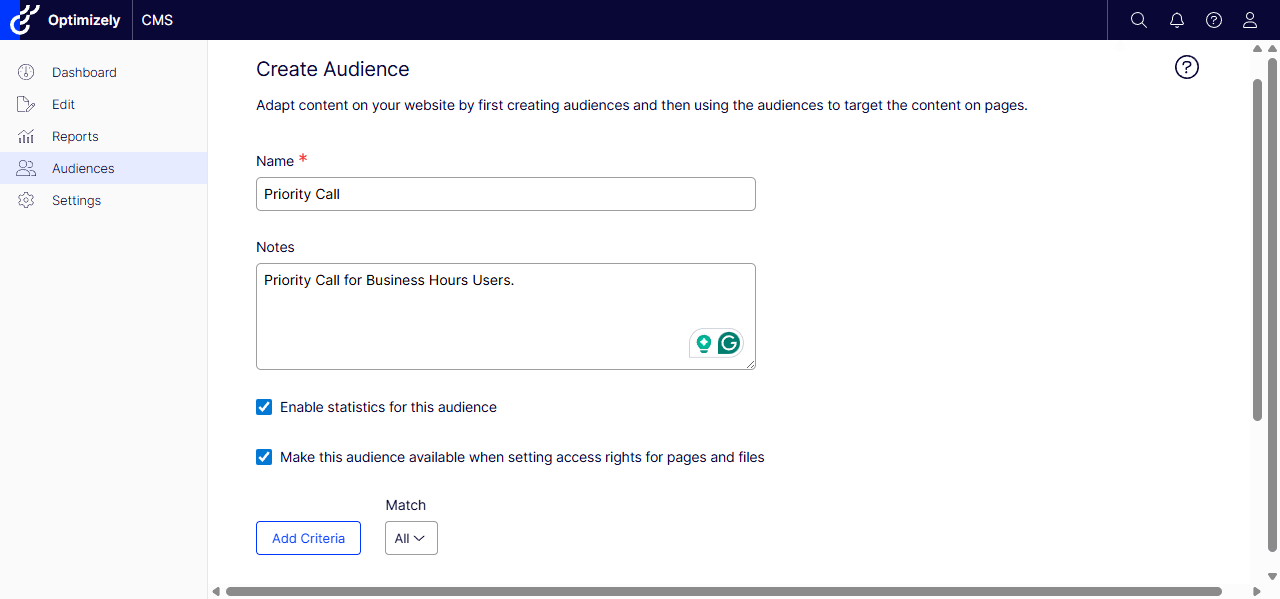Click inside the Name input field
This screenshot has height=599, width=1280.
tap(505, 193)
